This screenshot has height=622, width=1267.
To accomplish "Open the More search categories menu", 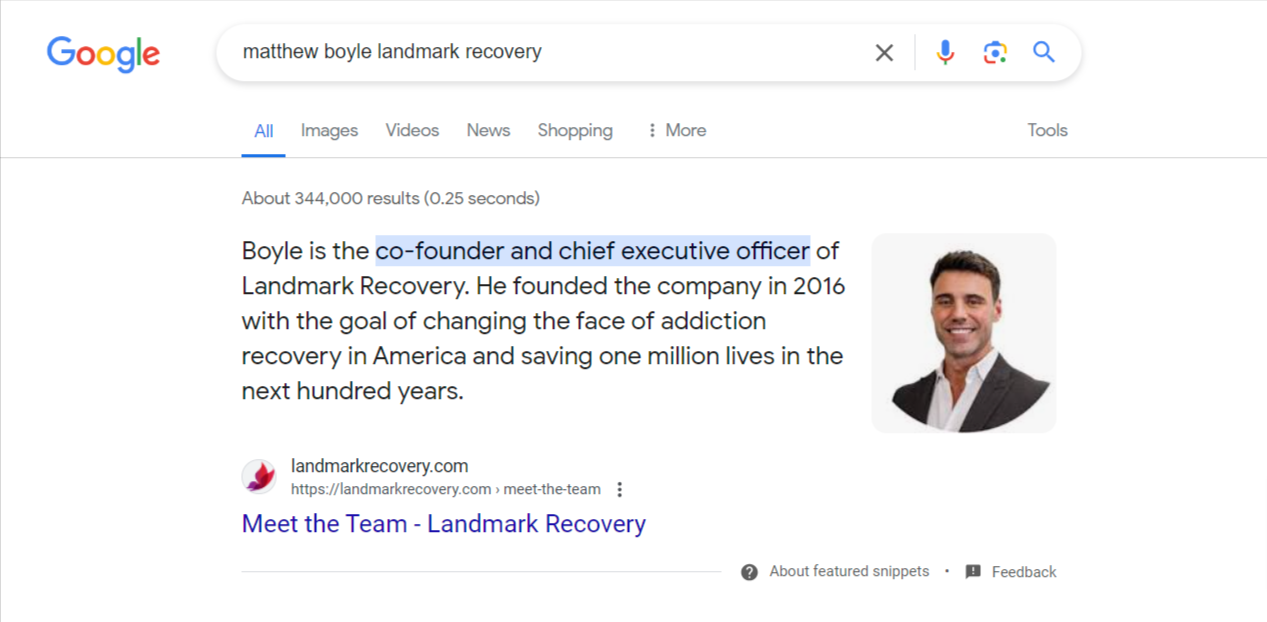I will coord(676,130).
